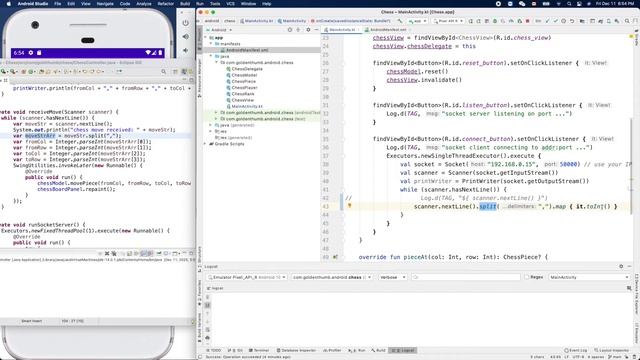This screenshot has width=640, height=360.
Task: Open the Profiler tool window
Action: [332, 350]
